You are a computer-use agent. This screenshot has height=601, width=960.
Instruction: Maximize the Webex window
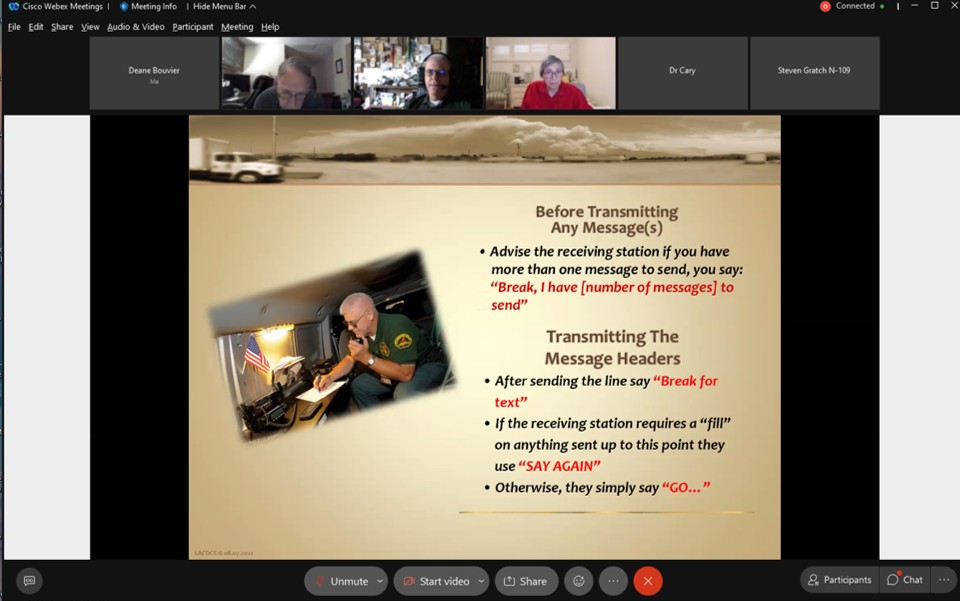(x=935, y=6)
